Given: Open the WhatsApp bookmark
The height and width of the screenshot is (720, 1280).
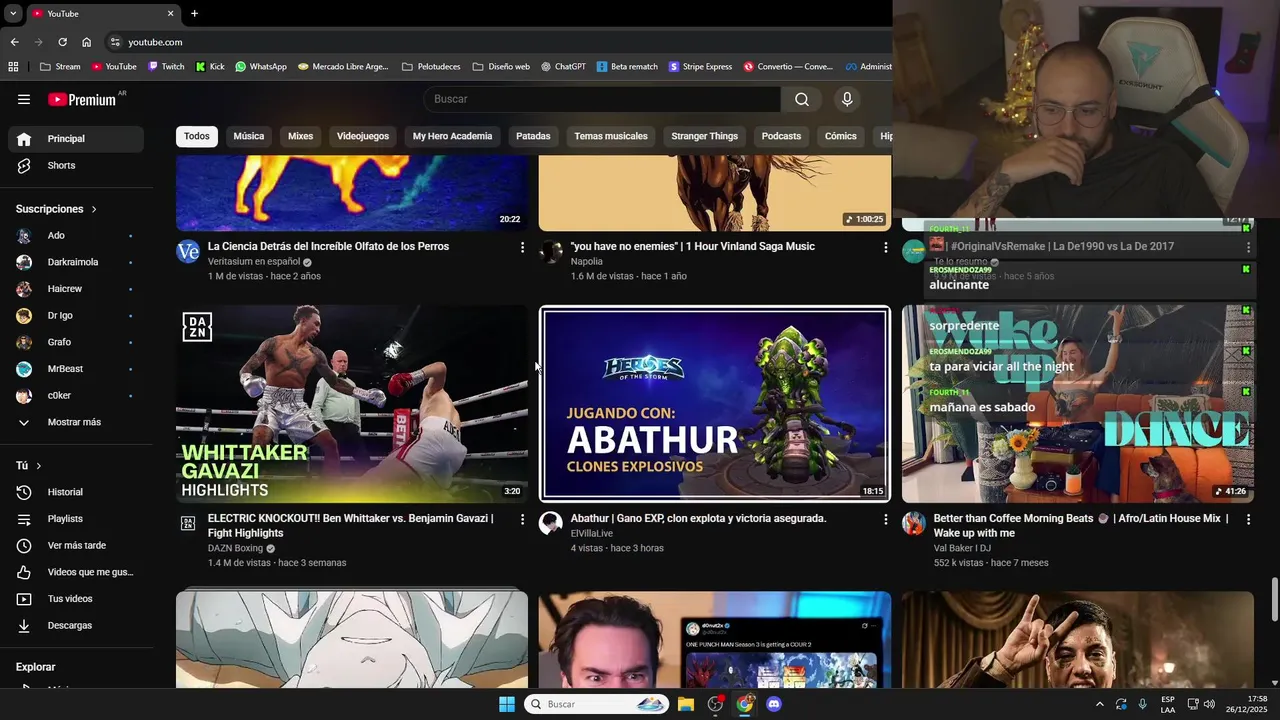Looking at the screenshot, I should click(261, 67).
